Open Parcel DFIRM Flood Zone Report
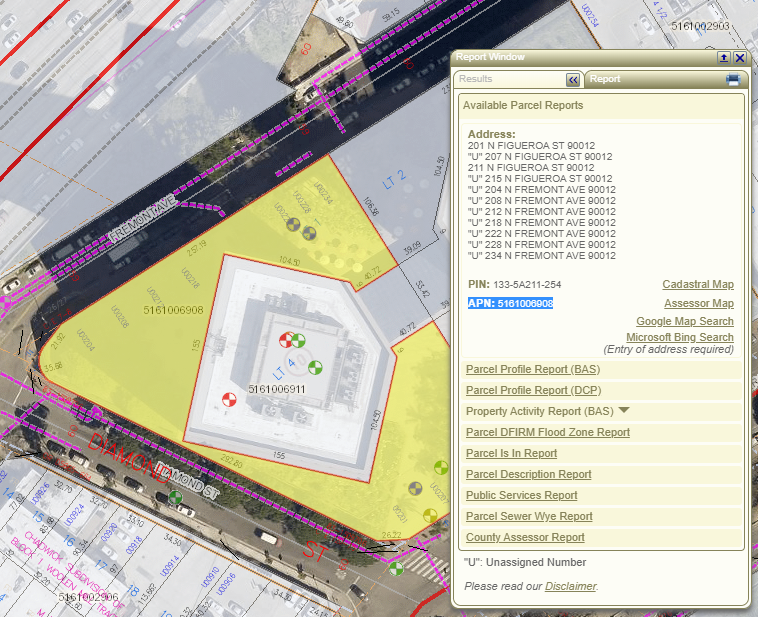Viewport: 758px width, 617px height. point(548,432)
